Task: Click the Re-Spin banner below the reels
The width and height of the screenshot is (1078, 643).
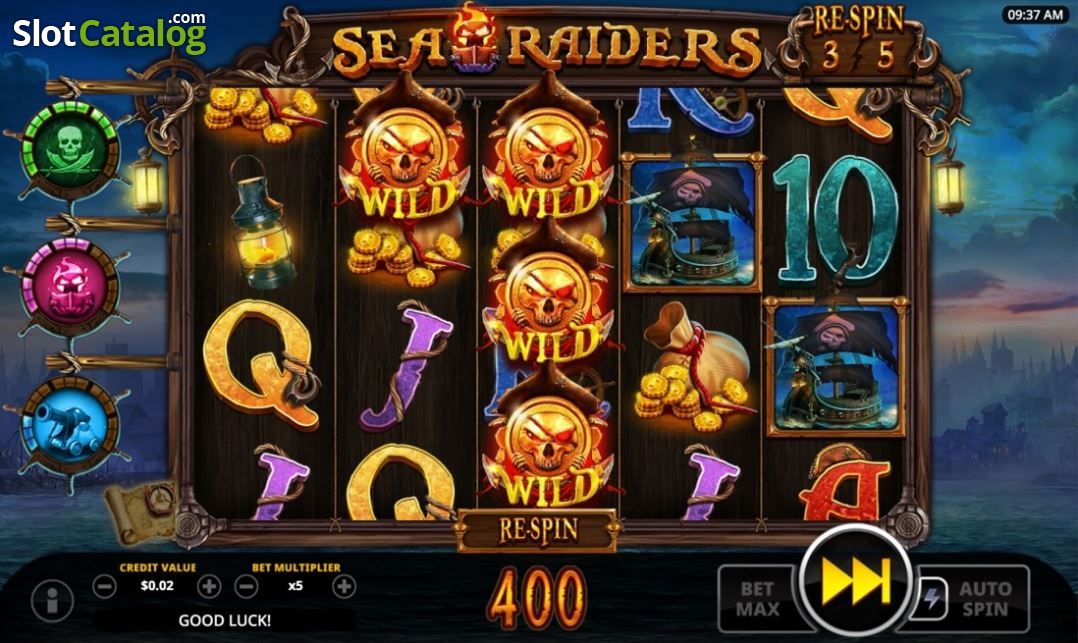Action: [x=537, y=531]
